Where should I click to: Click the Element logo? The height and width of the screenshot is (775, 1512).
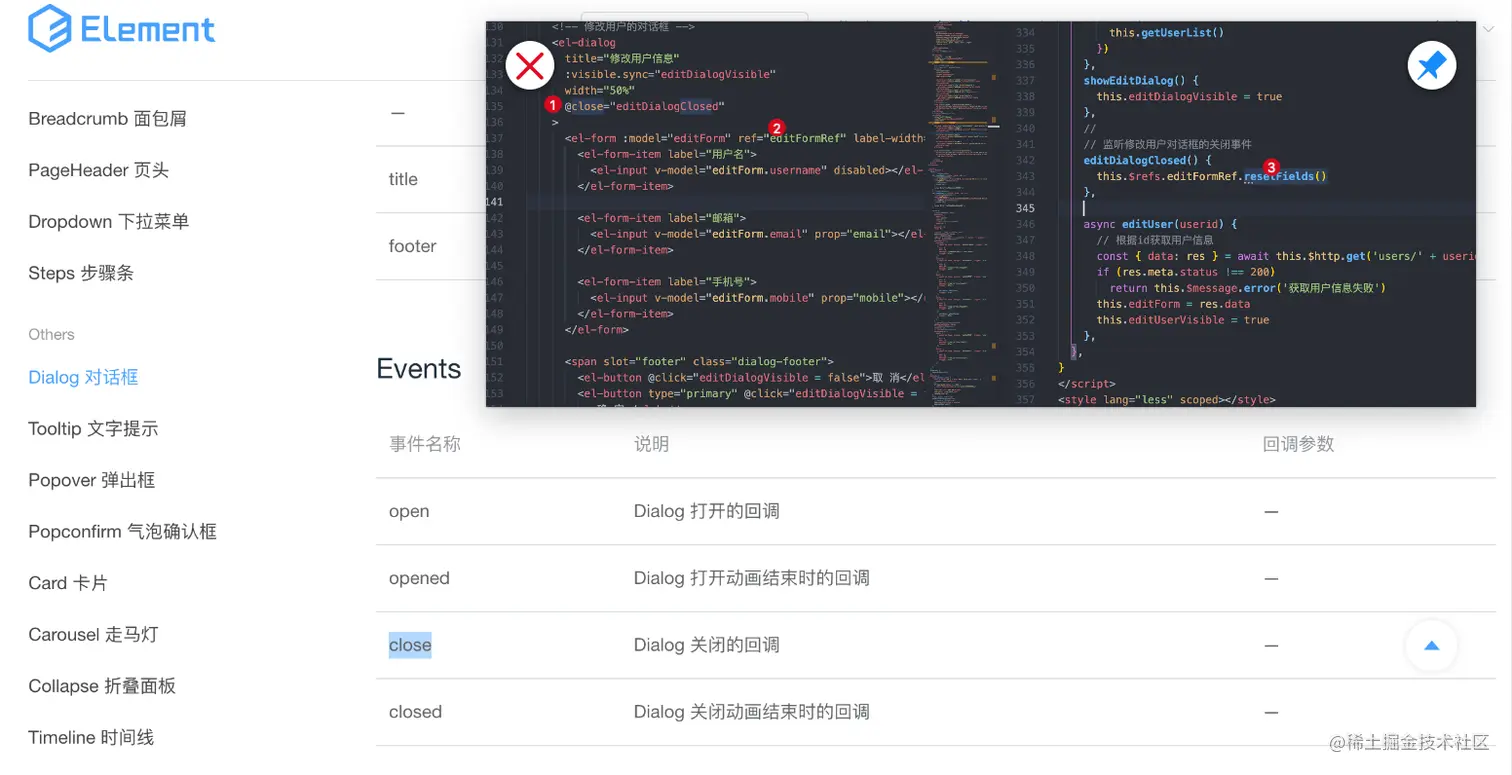point(121,28)
